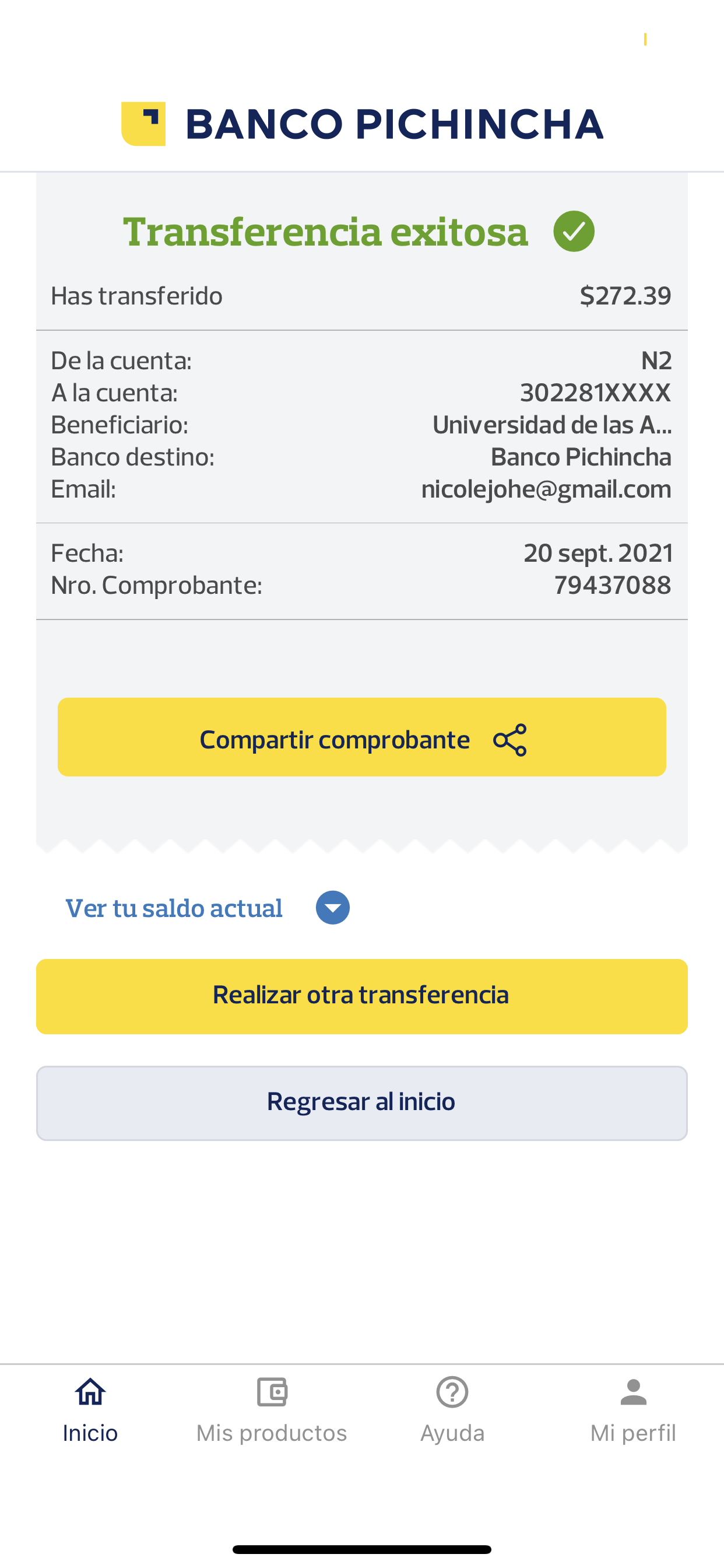Open the wallet icon for products

coord(271,1392)
